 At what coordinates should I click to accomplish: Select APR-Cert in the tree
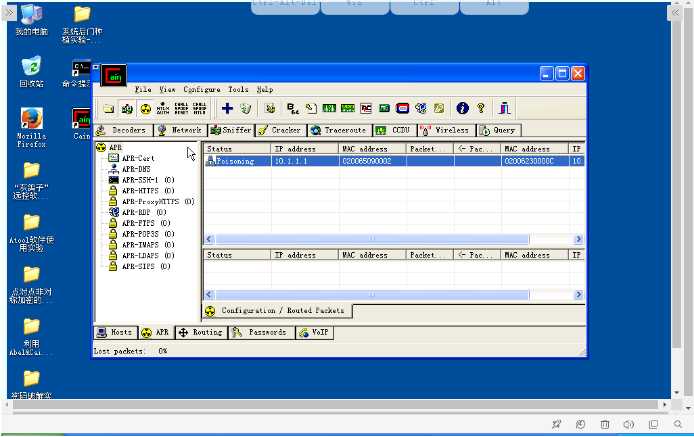coord(138,158)
